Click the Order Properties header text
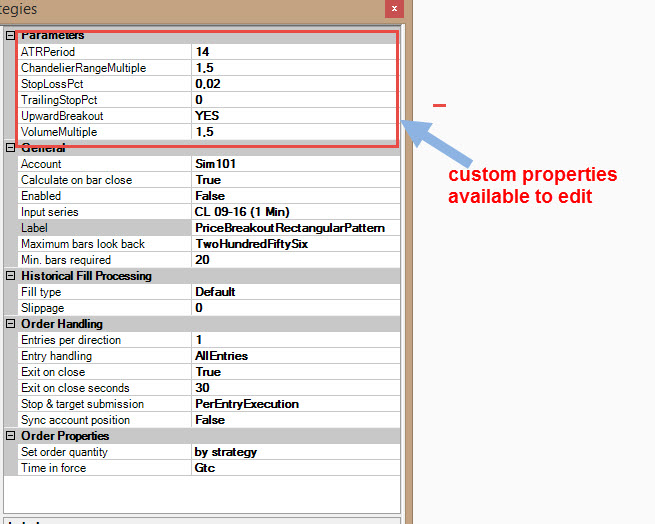Viewport: 655px width, 524px height. coord(65,436)
